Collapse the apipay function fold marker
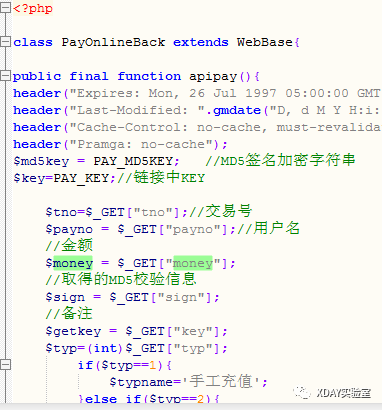Image resolution: width=382 pixels, height=410 pixels. tap(5, 76)
